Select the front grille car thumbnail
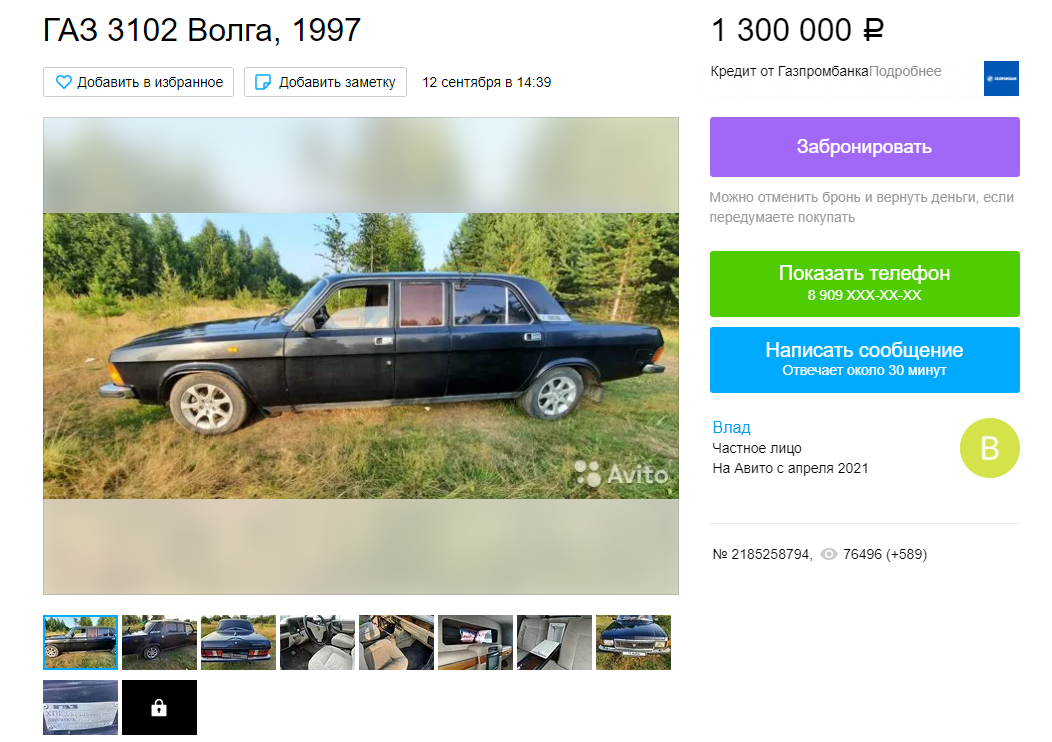1052x742 pixels. [633, 642]
